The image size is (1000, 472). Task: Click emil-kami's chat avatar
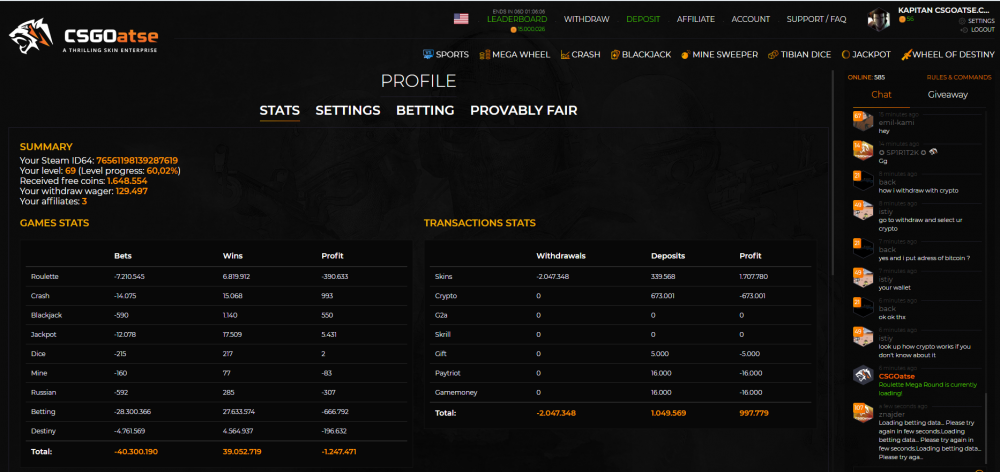coord(862,121)
